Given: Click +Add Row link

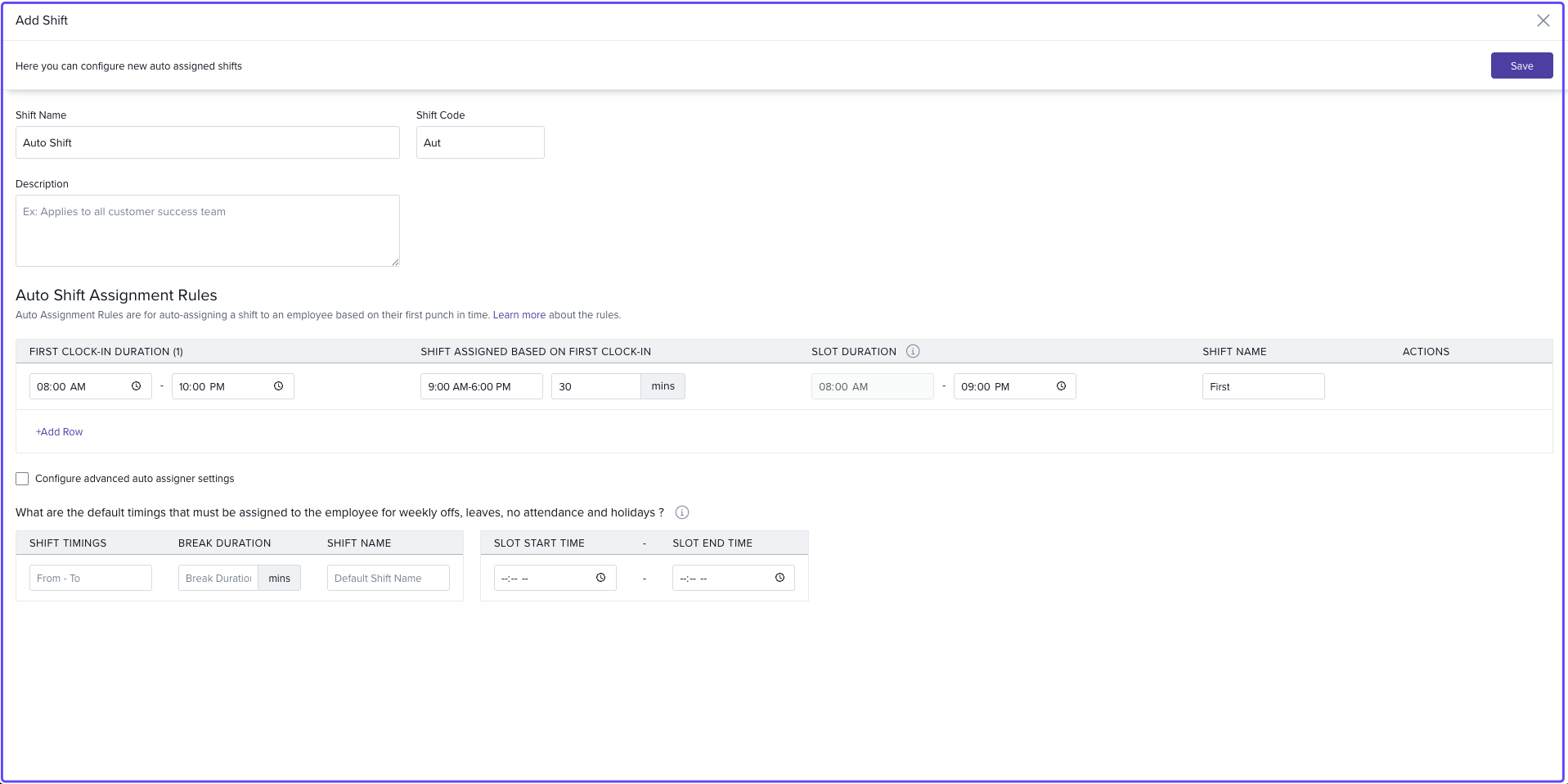Looking at the screenshot, I should (59, 432).
